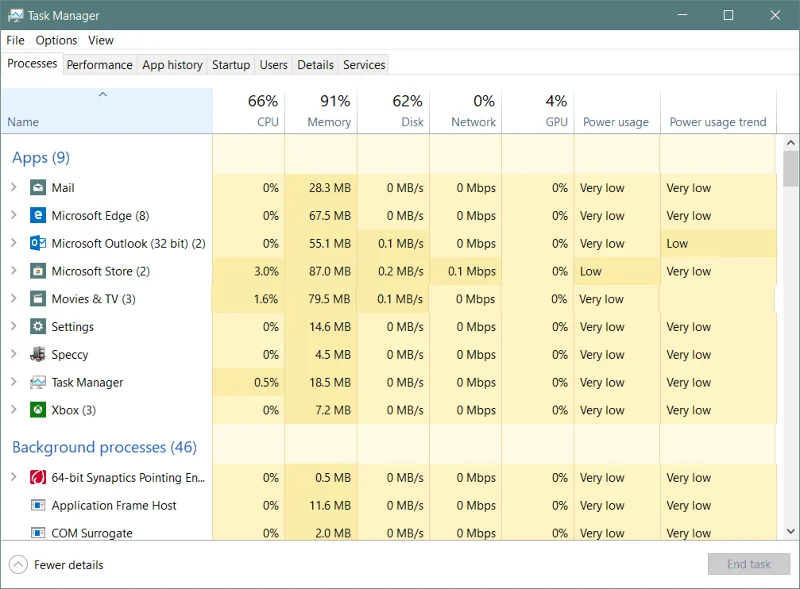This screenshot has width=800, height=589.
Task: Expand the Task Manager process group
Action: [x=14, y=382]
